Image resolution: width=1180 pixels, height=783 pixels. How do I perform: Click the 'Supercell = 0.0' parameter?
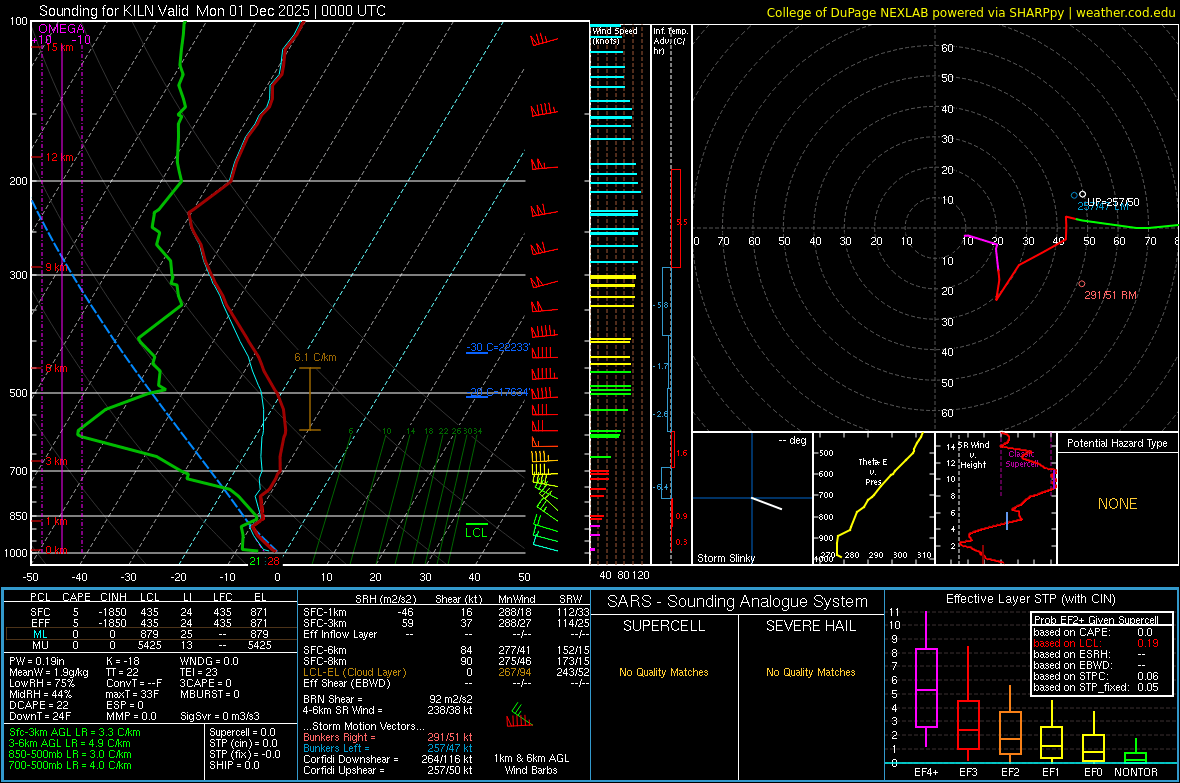point(242,732)
